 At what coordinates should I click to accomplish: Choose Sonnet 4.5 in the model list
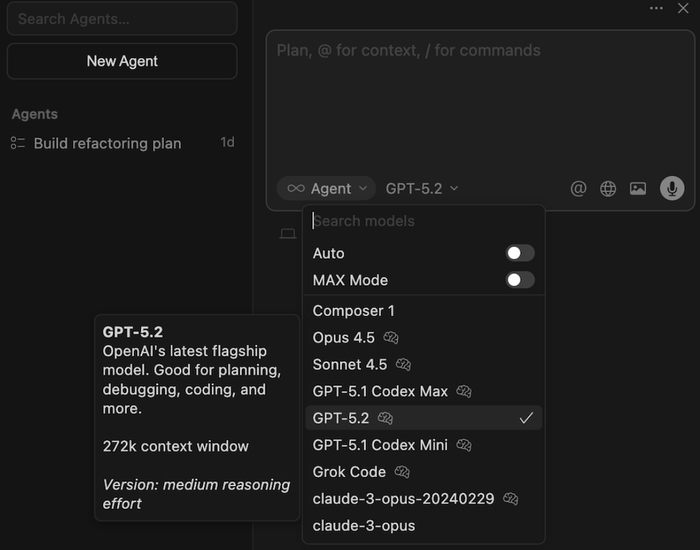point(349,365)
